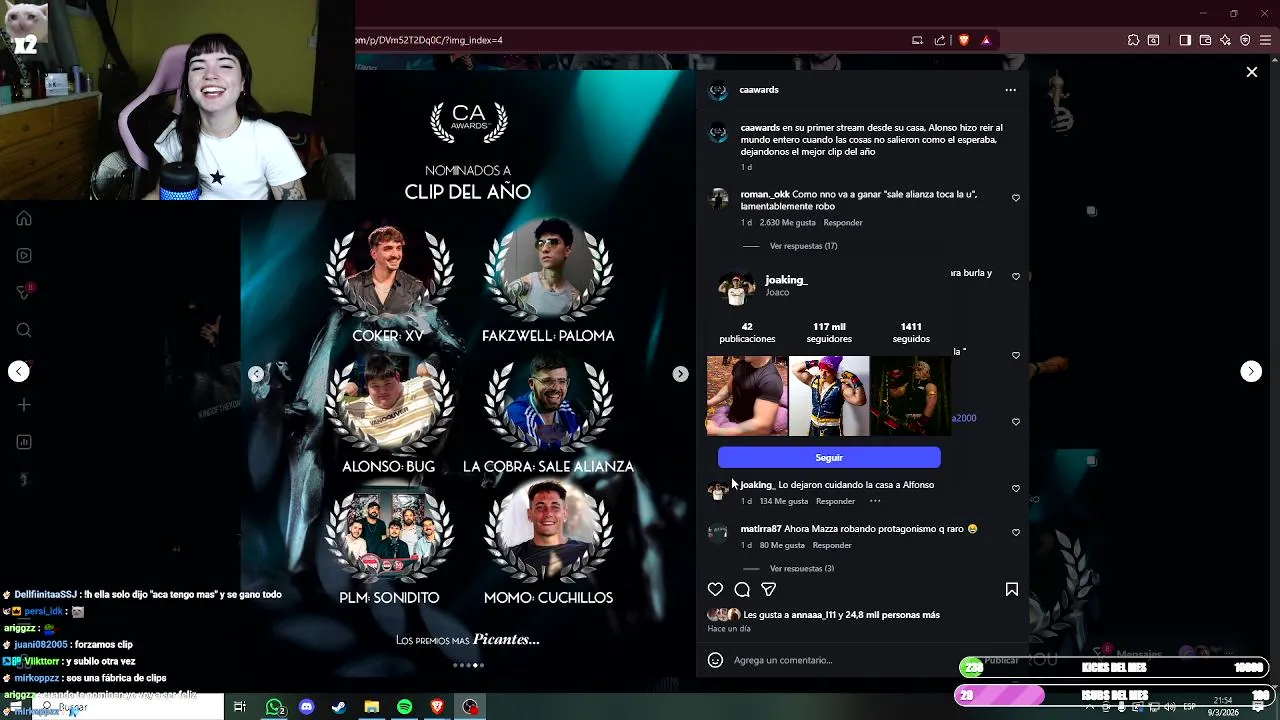The image size is (1280, 720).
Task: Show the next image in the carousel
Action: (x=680, y=374)
